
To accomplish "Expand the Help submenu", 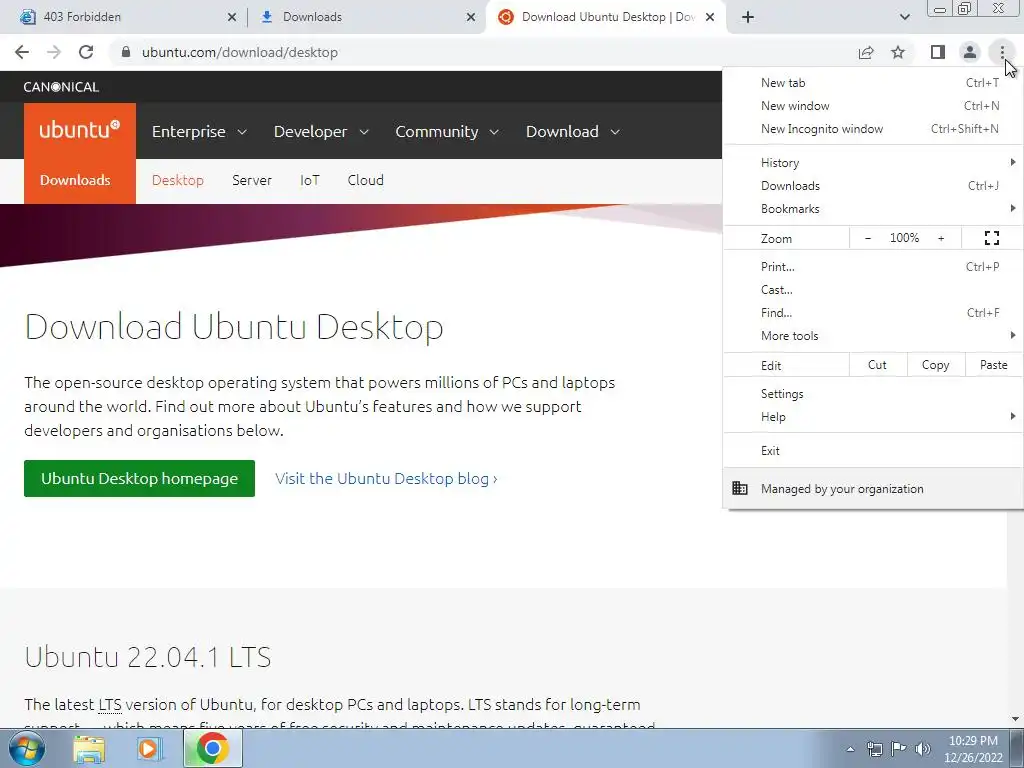I will coord(872,417).
